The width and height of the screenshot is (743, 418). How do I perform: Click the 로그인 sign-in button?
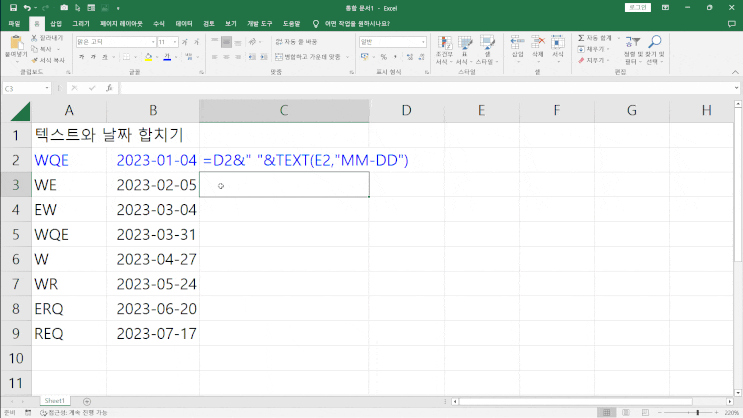point(637,8)
